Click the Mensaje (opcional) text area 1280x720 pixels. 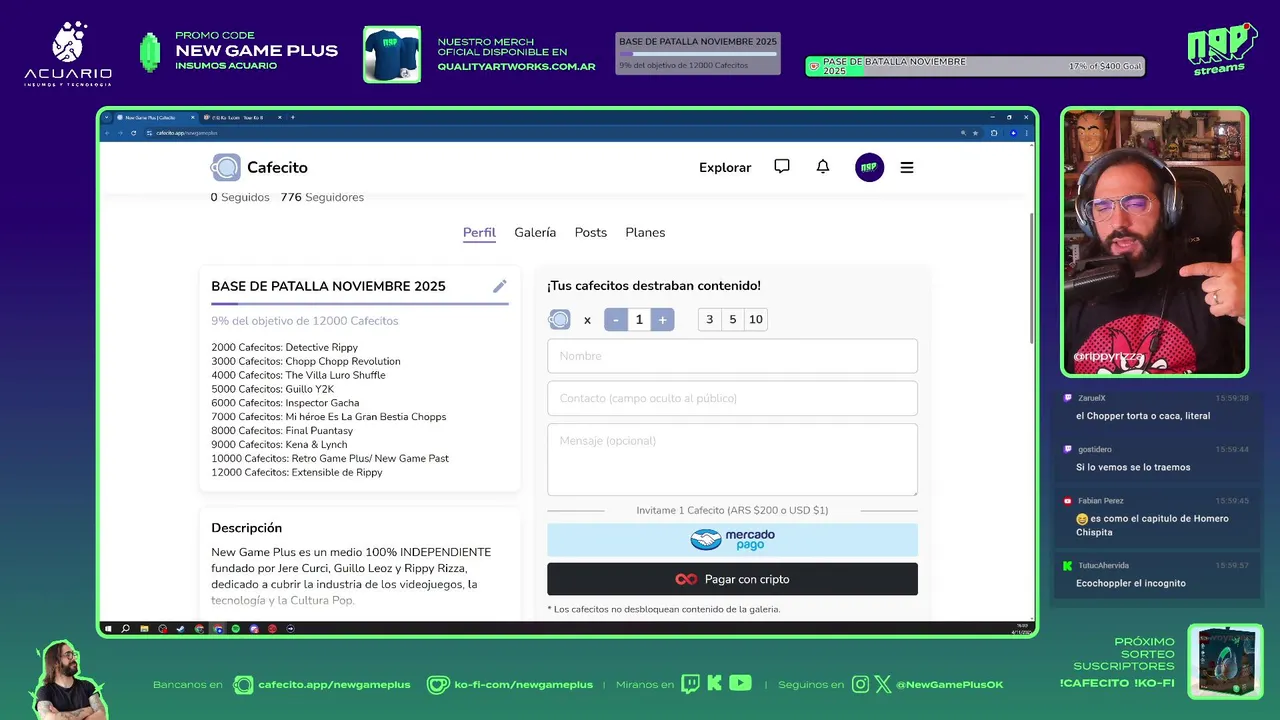732,459
